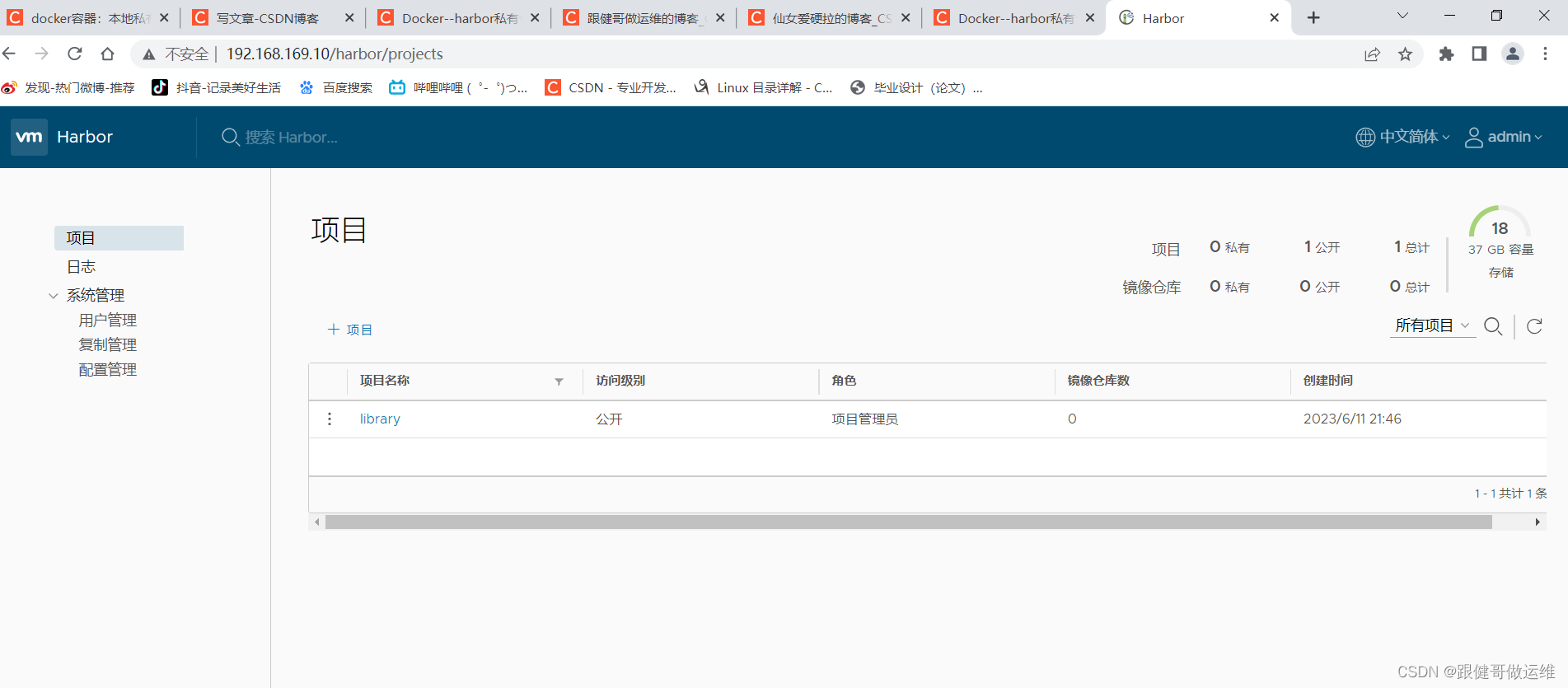Open Chrome three-dot menu

pos(1546,54)
